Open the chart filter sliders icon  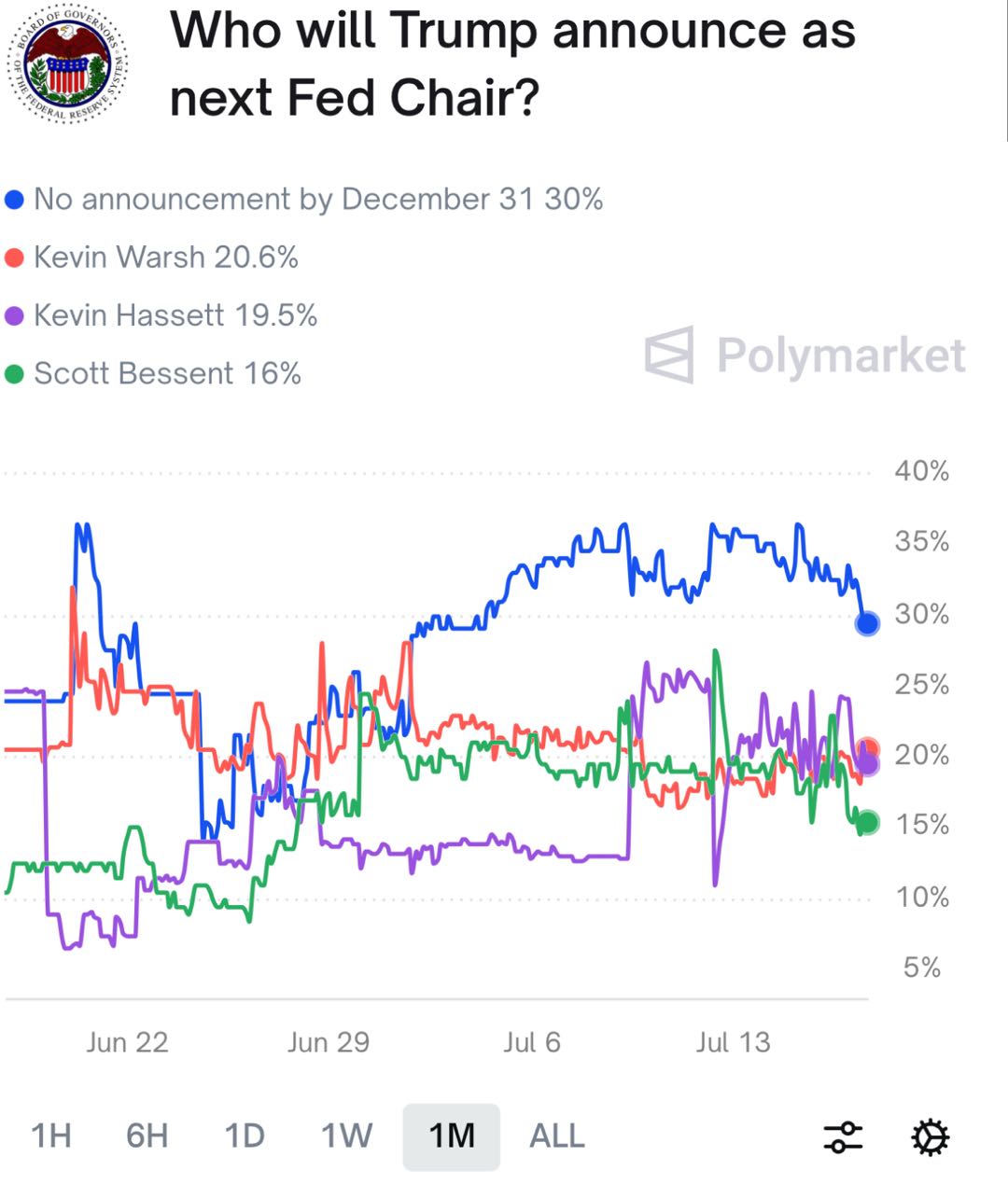tap(843, 1136)
